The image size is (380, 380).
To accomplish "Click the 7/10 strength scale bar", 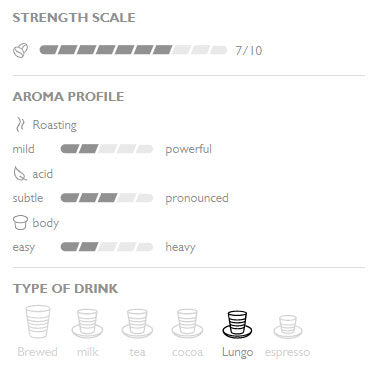I will (133, 50).
